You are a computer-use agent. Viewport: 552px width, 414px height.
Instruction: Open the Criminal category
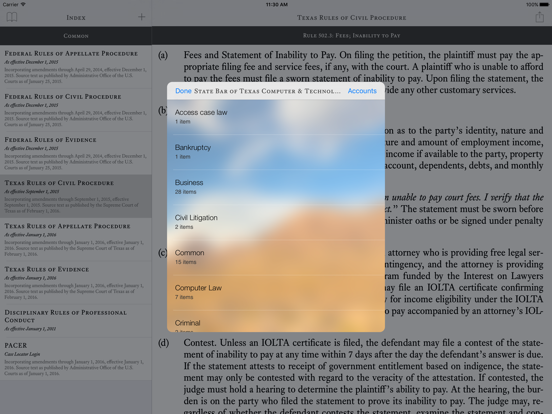pos(276,321)
